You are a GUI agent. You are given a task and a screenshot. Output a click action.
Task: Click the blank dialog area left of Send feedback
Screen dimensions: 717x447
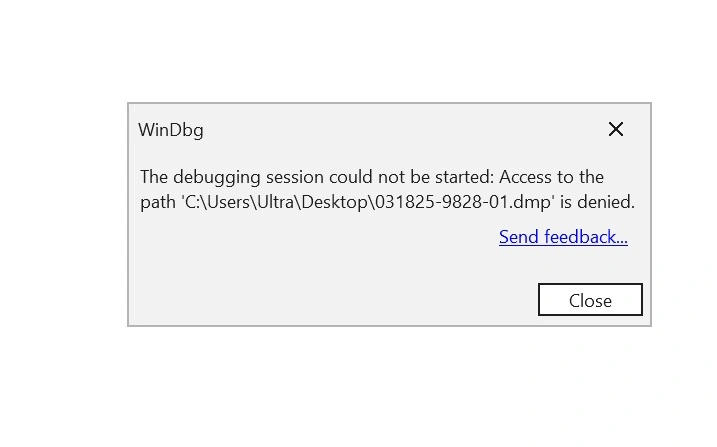coord(316,237)
